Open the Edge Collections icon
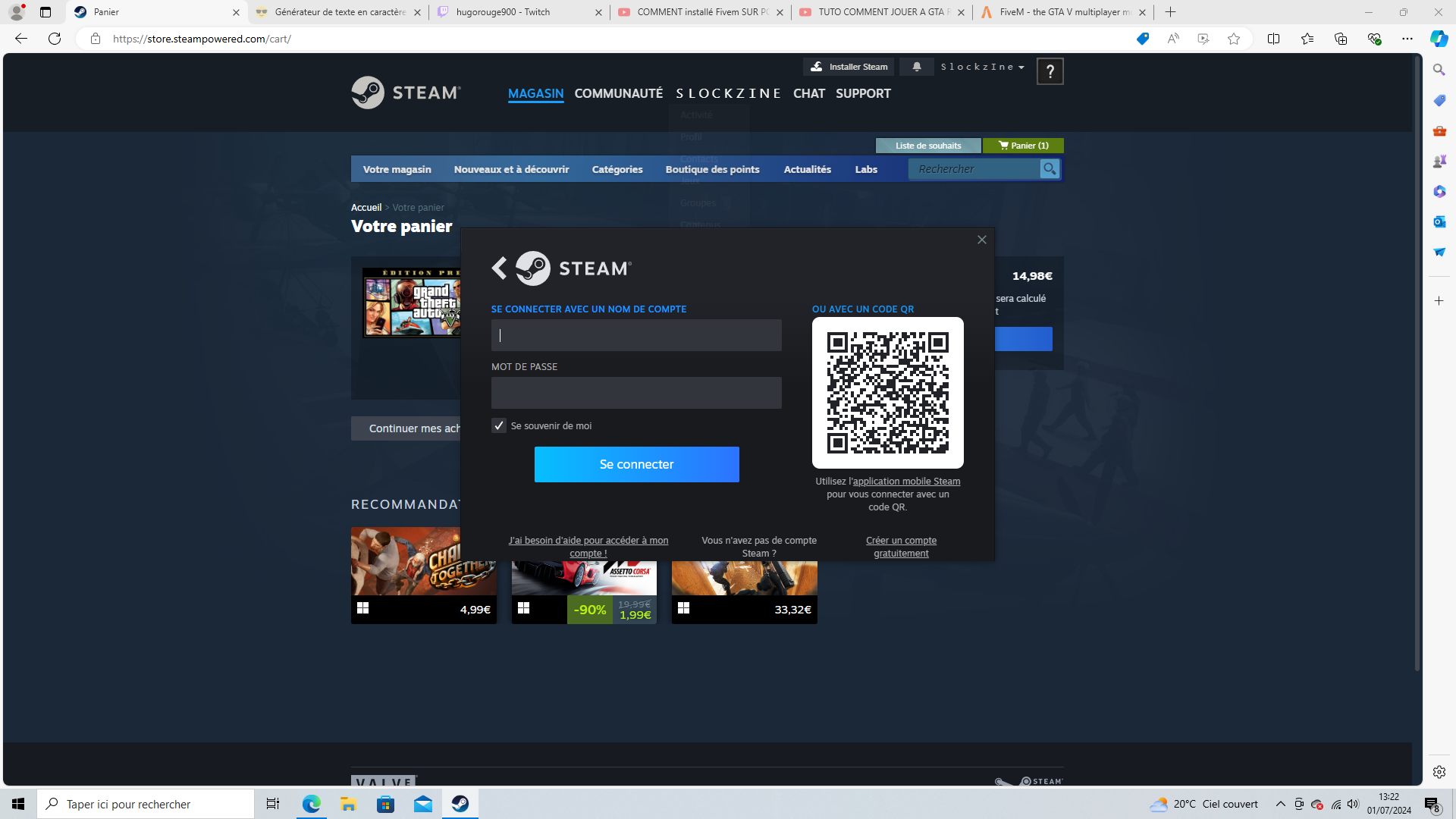Image resolution: width=1456 pixels, height=819 pixels. [1341, 39]
